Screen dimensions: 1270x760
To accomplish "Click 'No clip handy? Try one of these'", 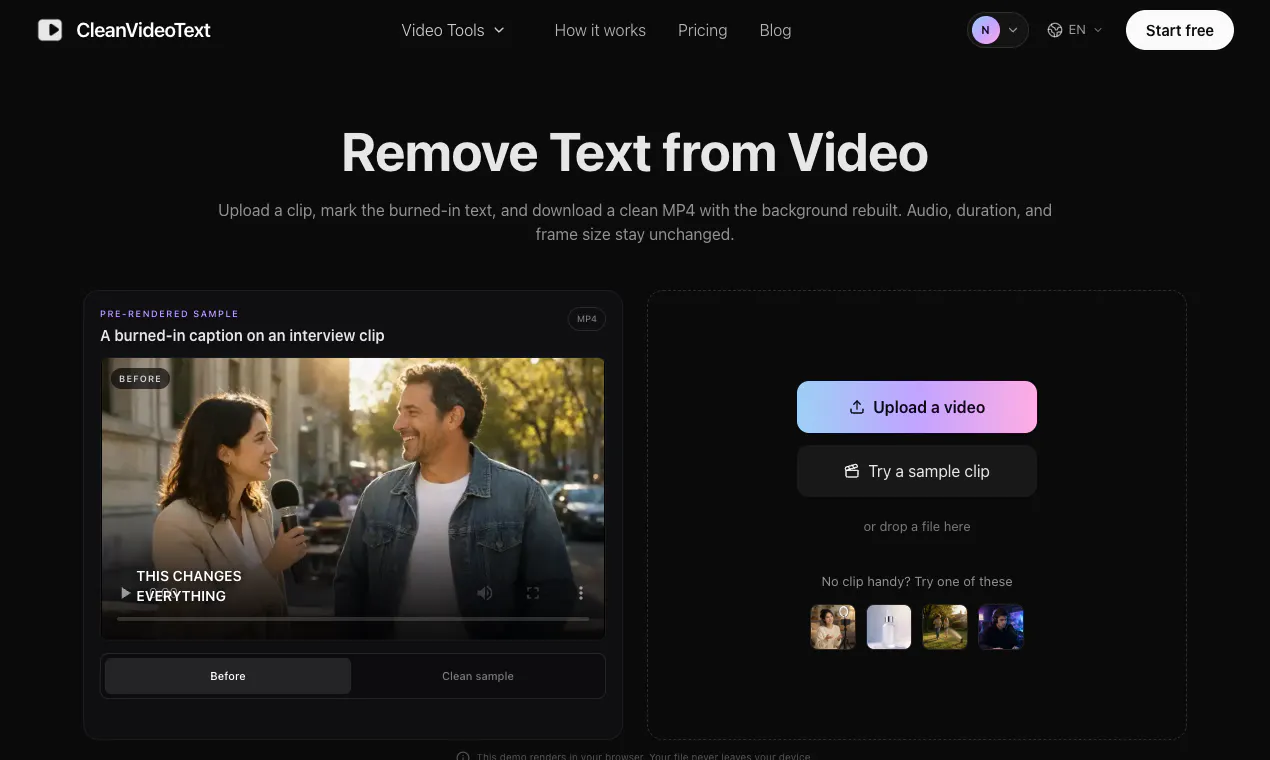I will coord(917,581).
